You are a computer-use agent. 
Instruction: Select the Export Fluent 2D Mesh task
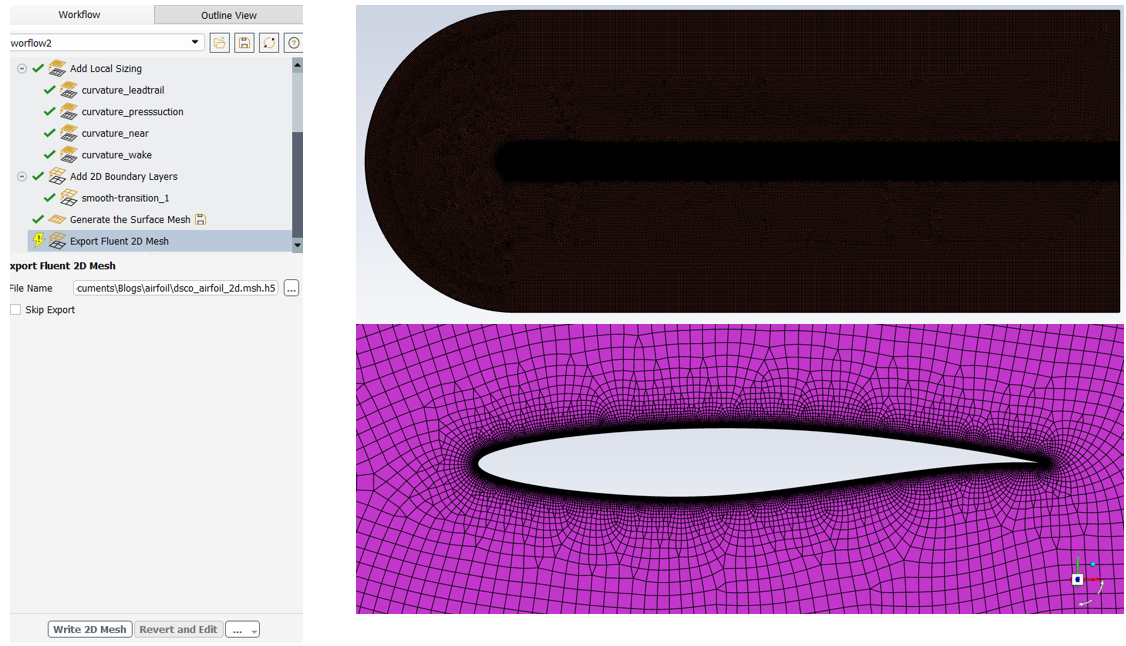119,241
